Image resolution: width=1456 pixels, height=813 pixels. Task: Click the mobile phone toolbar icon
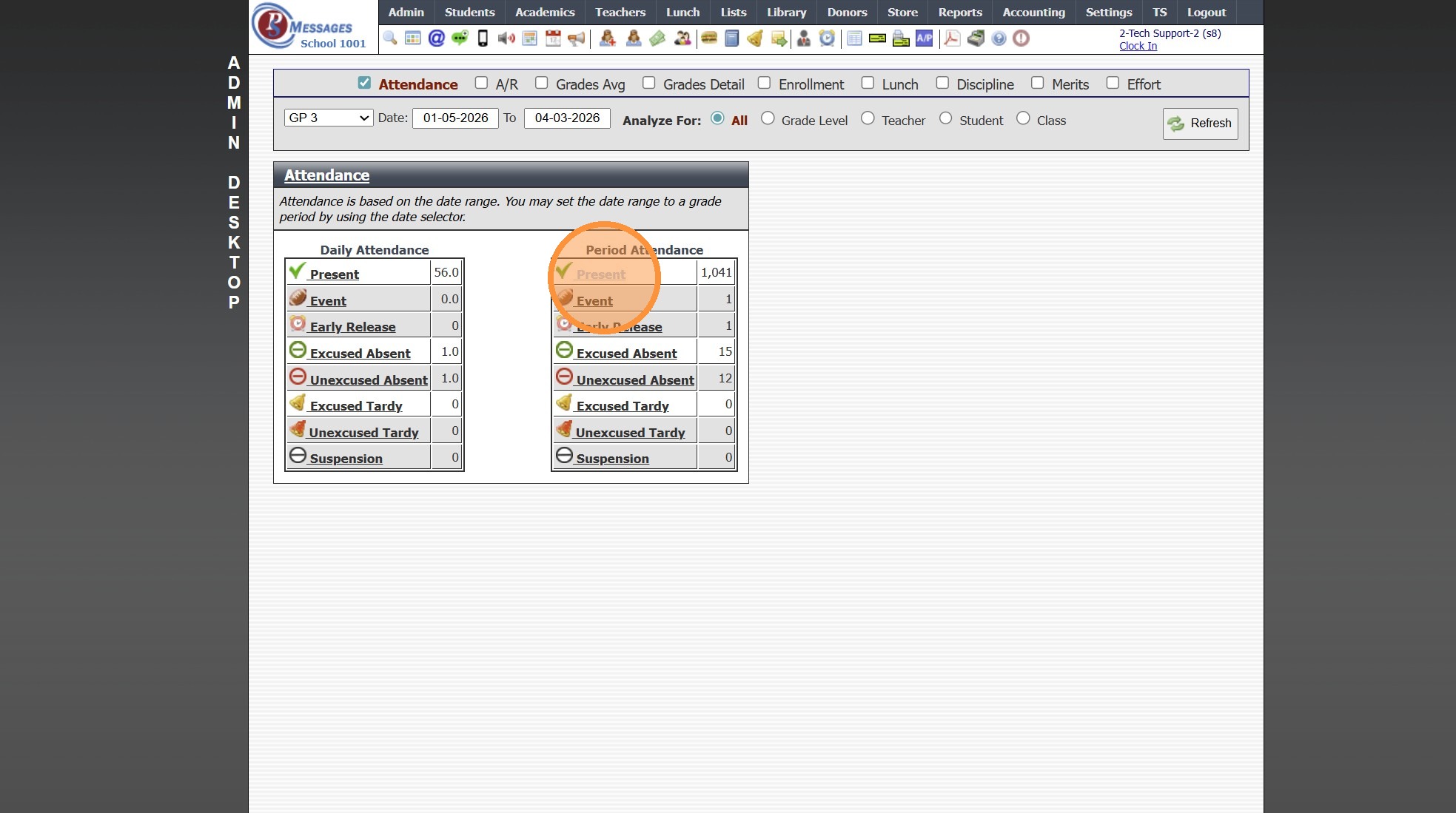483,38
